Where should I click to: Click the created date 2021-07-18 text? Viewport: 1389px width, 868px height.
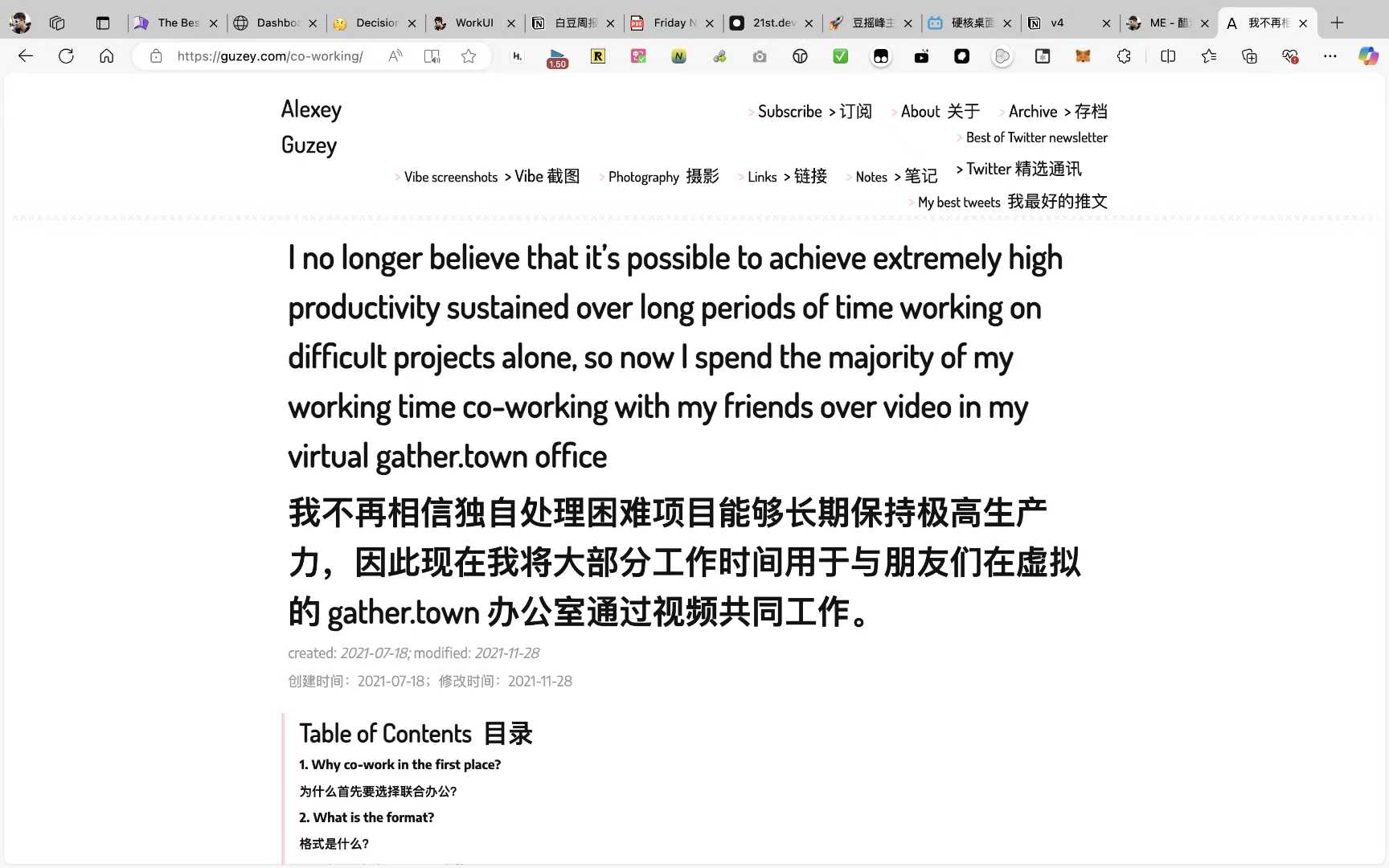click(x=375, y=653)
